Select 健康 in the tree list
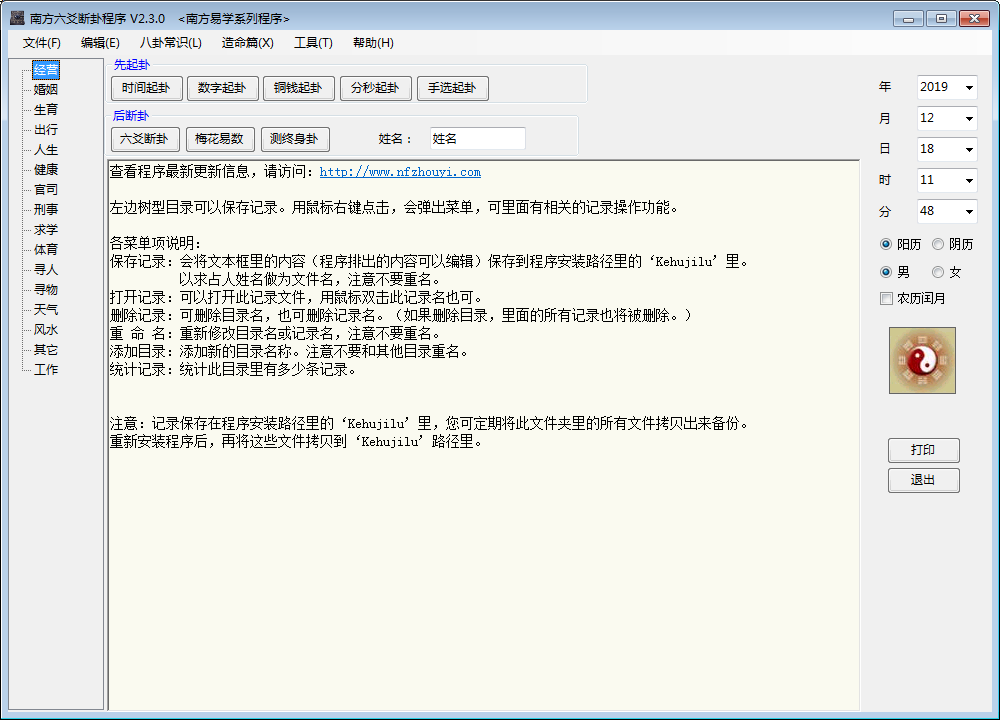This screenshot has height=720, width=1000. tap(46, 170)
